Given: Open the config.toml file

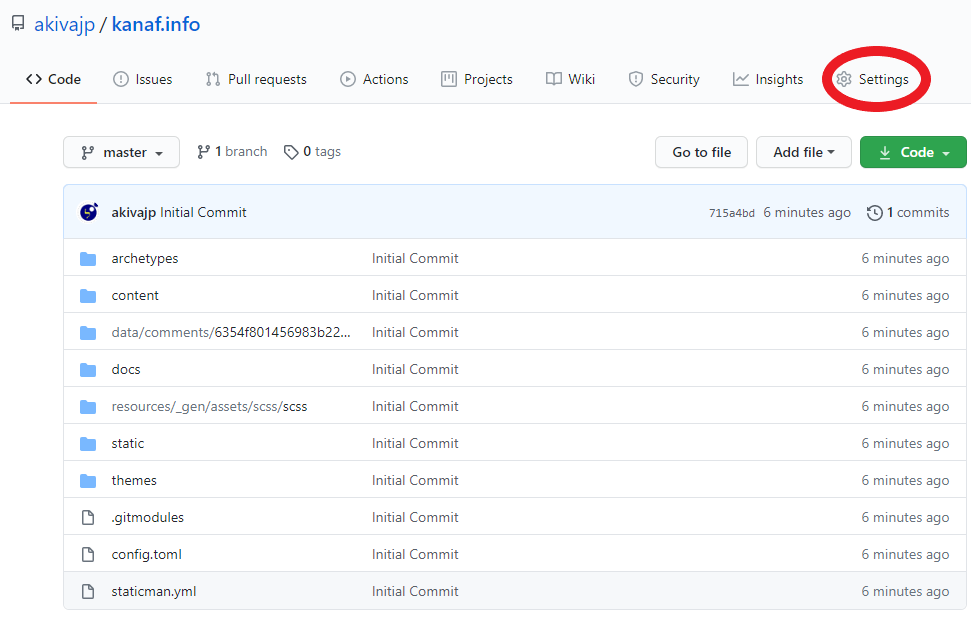Looking at the screenshot, I should [x=146, y=554].
